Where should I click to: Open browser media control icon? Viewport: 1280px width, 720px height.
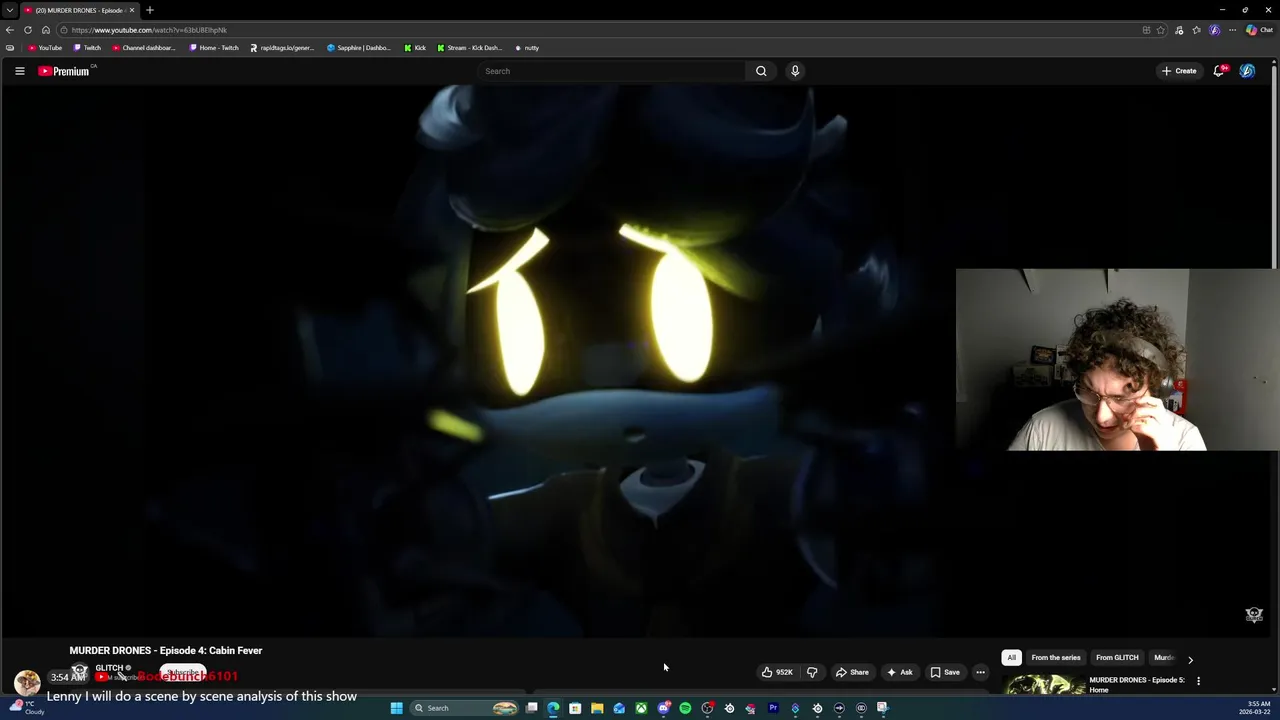coord(1179,30)
